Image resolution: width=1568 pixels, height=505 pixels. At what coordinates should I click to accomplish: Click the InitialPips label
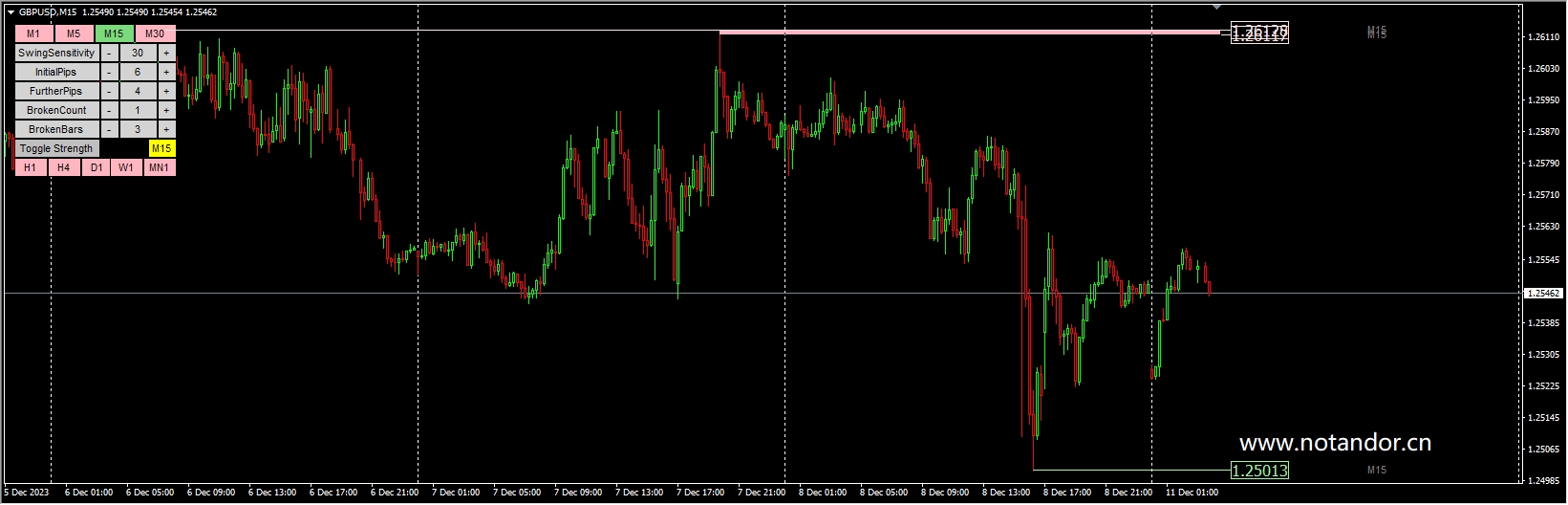56,72
